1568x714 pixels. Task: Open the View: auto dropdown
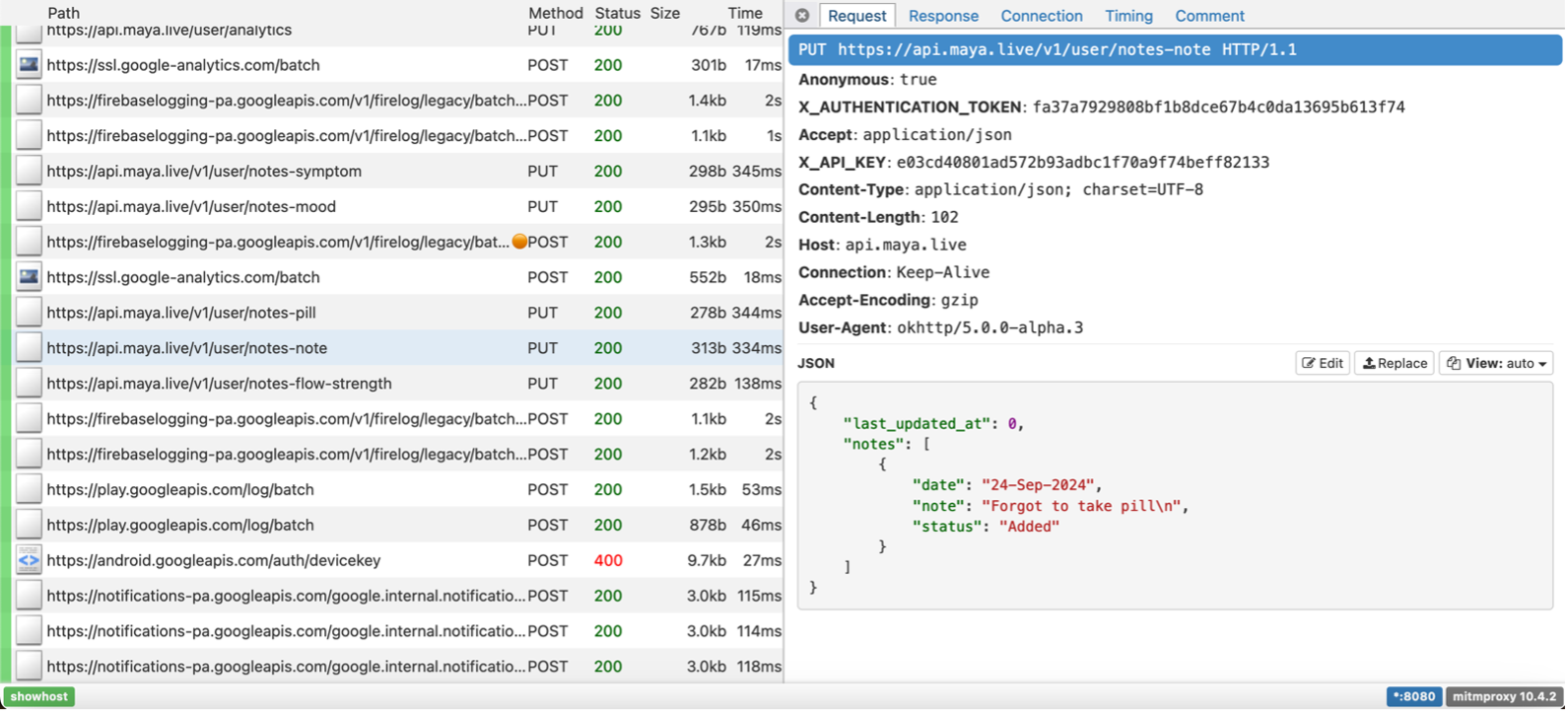tap(1495, 363)
